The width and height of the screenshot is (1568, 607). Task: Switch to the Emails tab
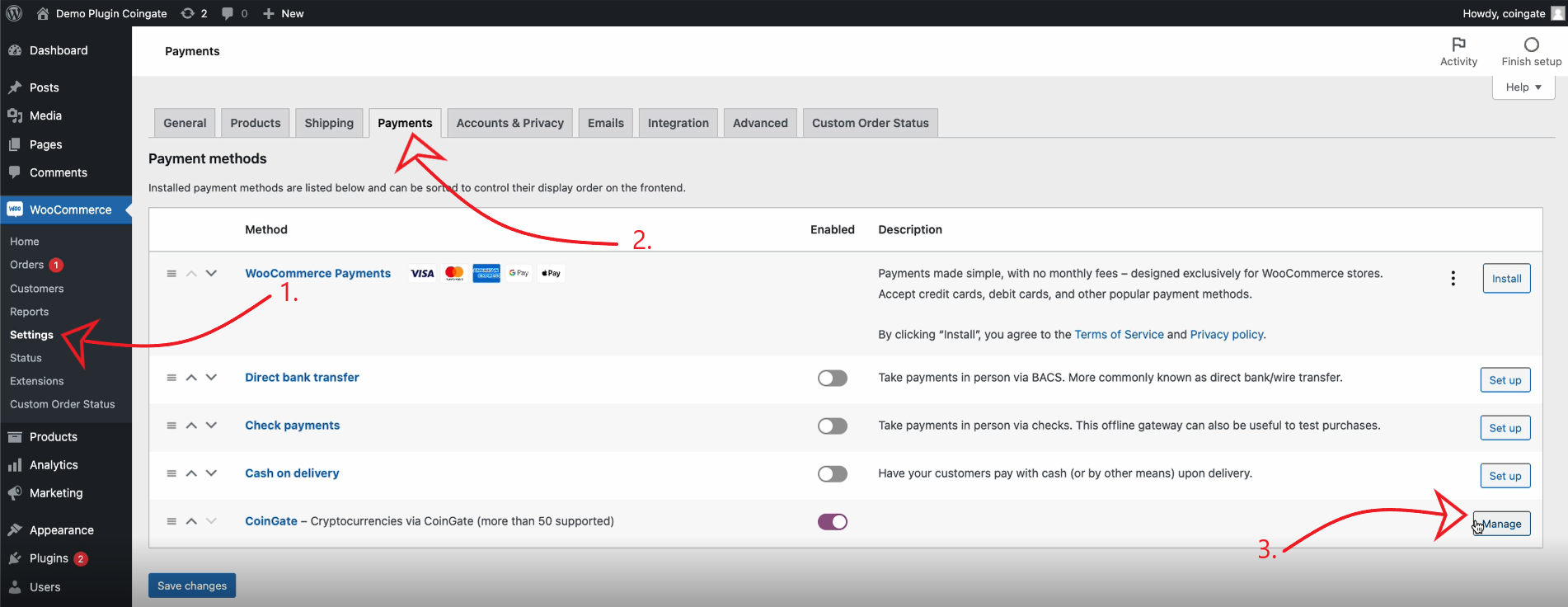(606, 123)
